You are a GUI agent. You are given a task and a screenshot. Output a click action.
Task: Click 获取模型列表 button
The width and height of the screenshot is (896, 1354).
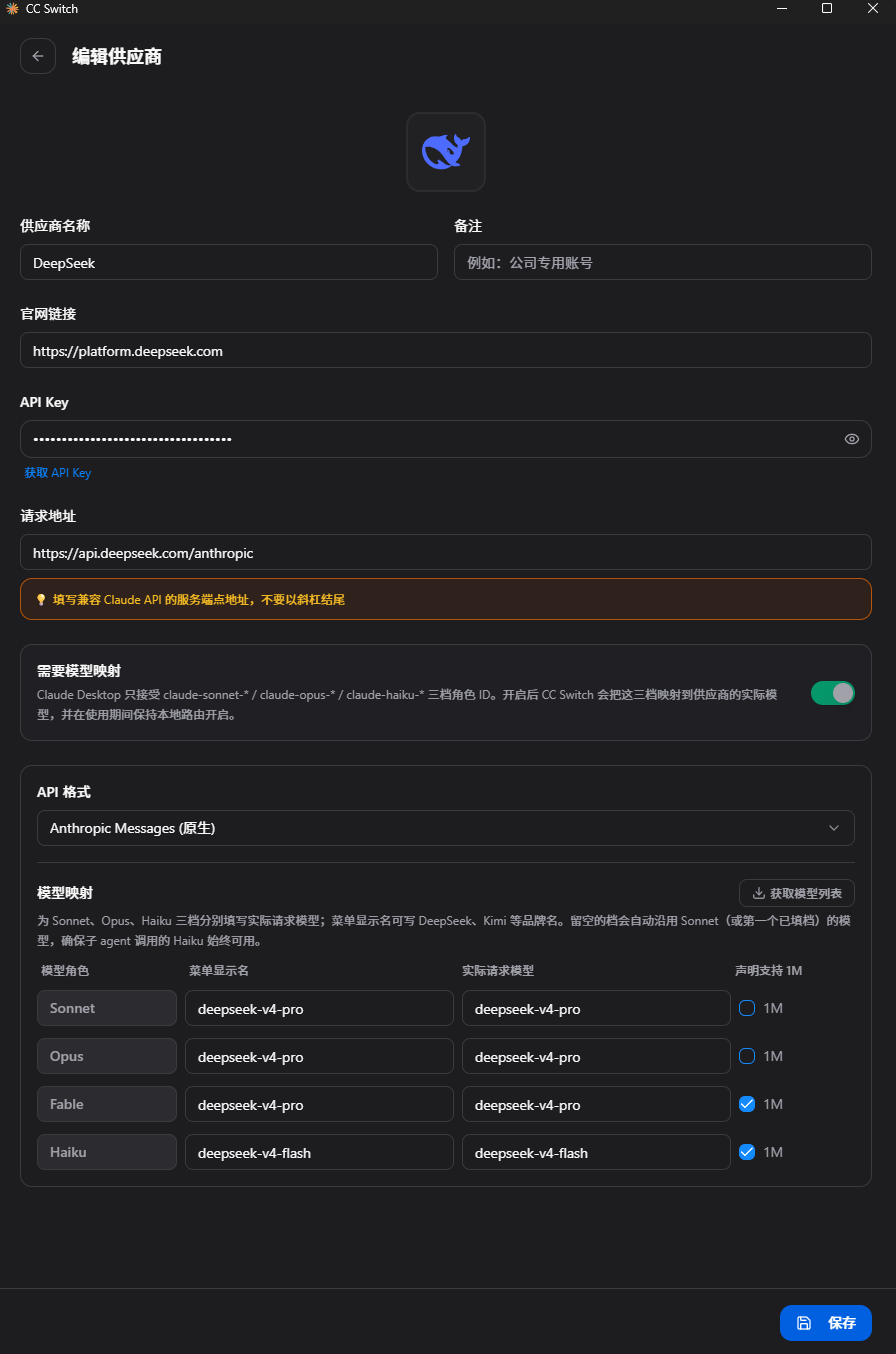[797, 893]
